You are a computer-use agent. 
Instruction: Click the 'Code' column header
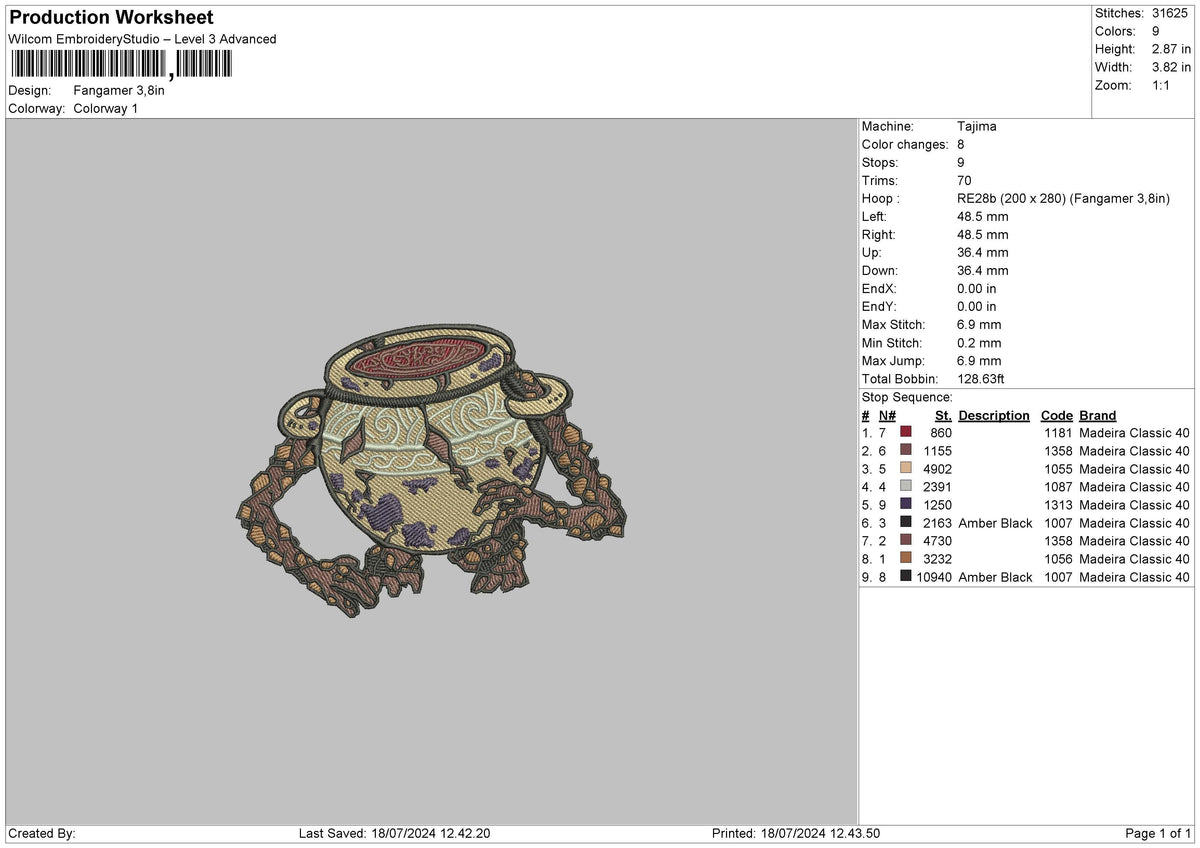pyautogui.click(x=1056, y=415)
